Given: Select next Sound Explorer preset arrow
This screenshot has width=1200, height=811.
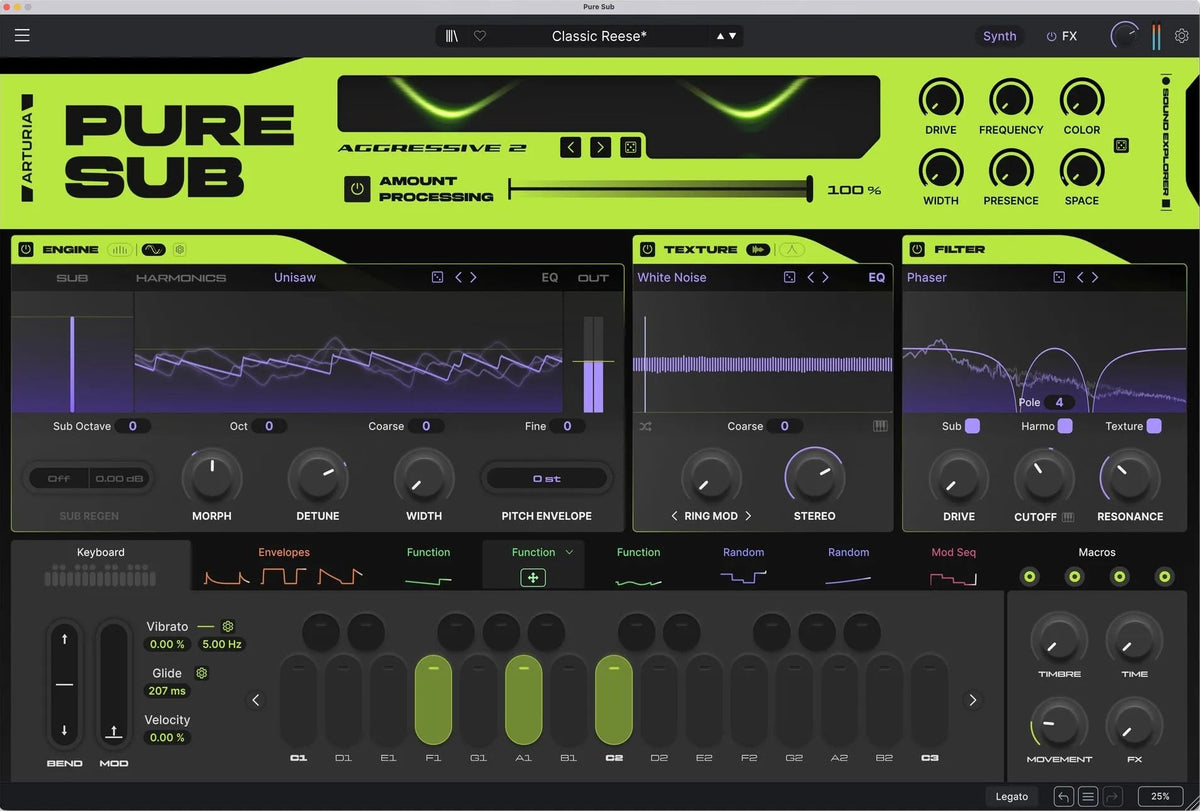Looking at the screenshot, I should (x=600, y=147).
